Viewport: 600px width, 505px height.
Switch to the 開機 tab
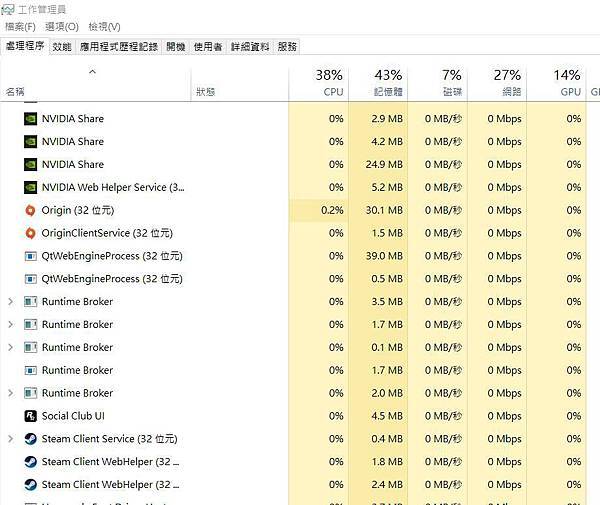point(176,47)
